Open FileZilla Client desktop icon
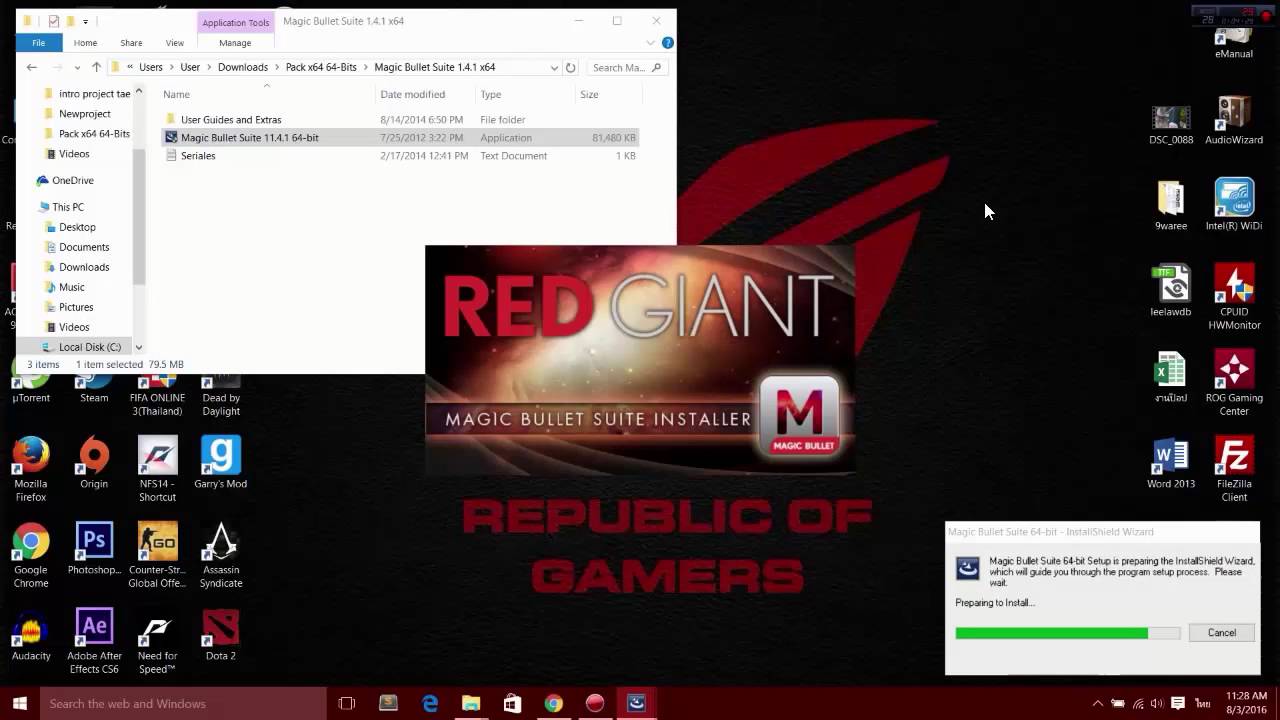Screen dimensions: 1280x720 point(1234,469)
